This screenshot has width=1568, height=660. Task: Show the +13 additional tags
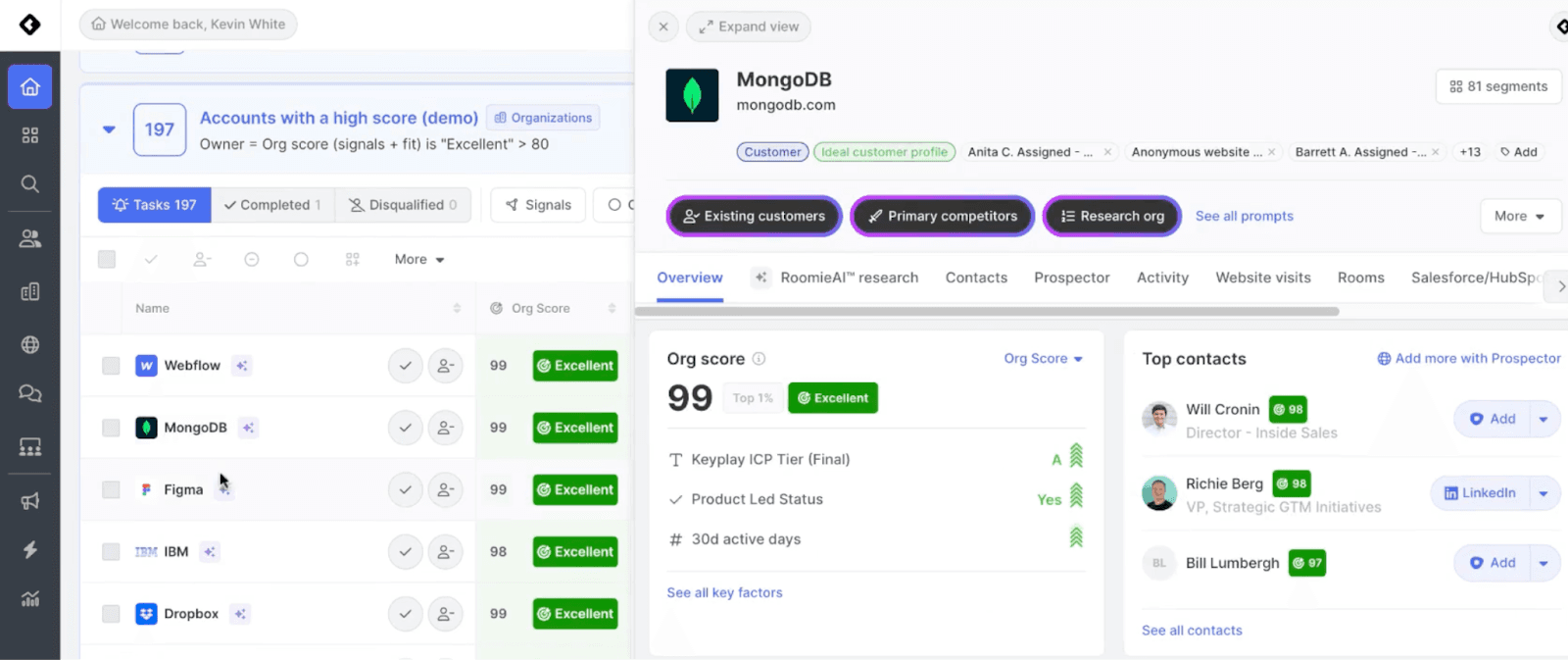point(1470,152)
